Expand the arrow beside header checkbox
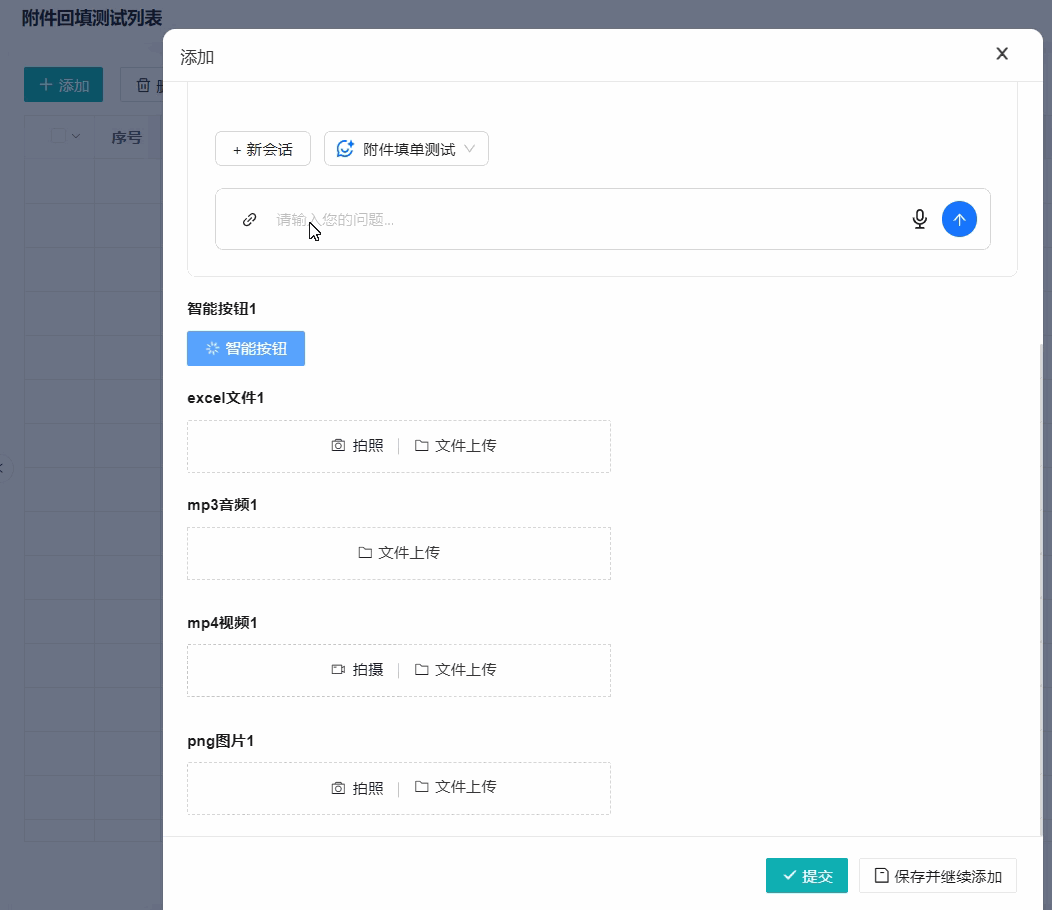Screen dimensions: 1052x910 [x=76, y=137]
